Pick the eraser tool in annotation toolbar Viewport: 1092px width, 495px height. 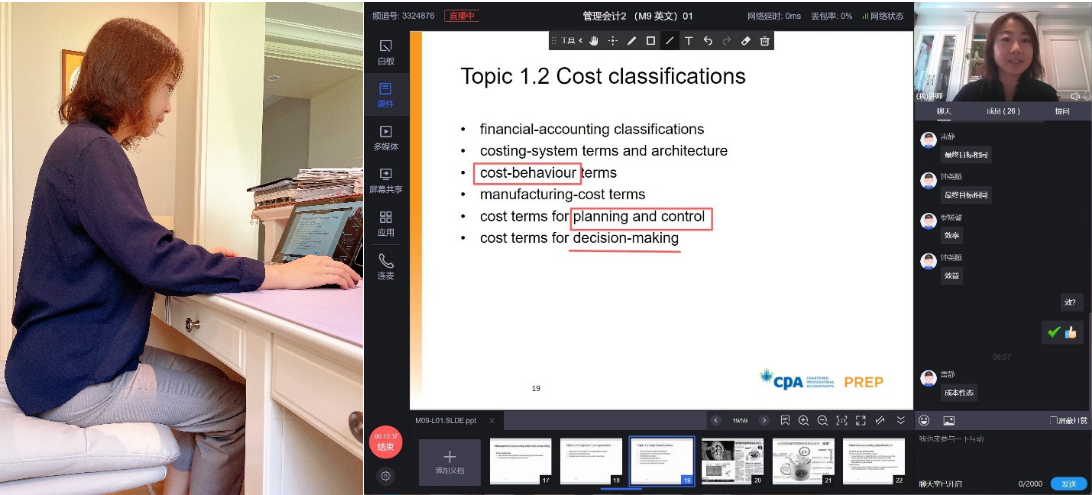[745, 41]
